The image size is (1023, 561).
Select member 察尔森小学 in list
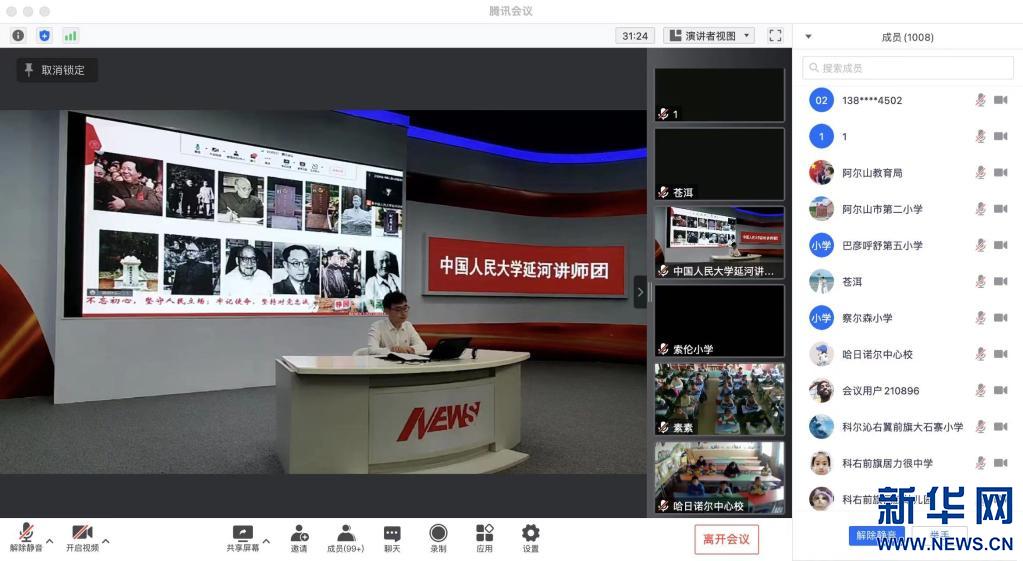click(x=908, y=318)
